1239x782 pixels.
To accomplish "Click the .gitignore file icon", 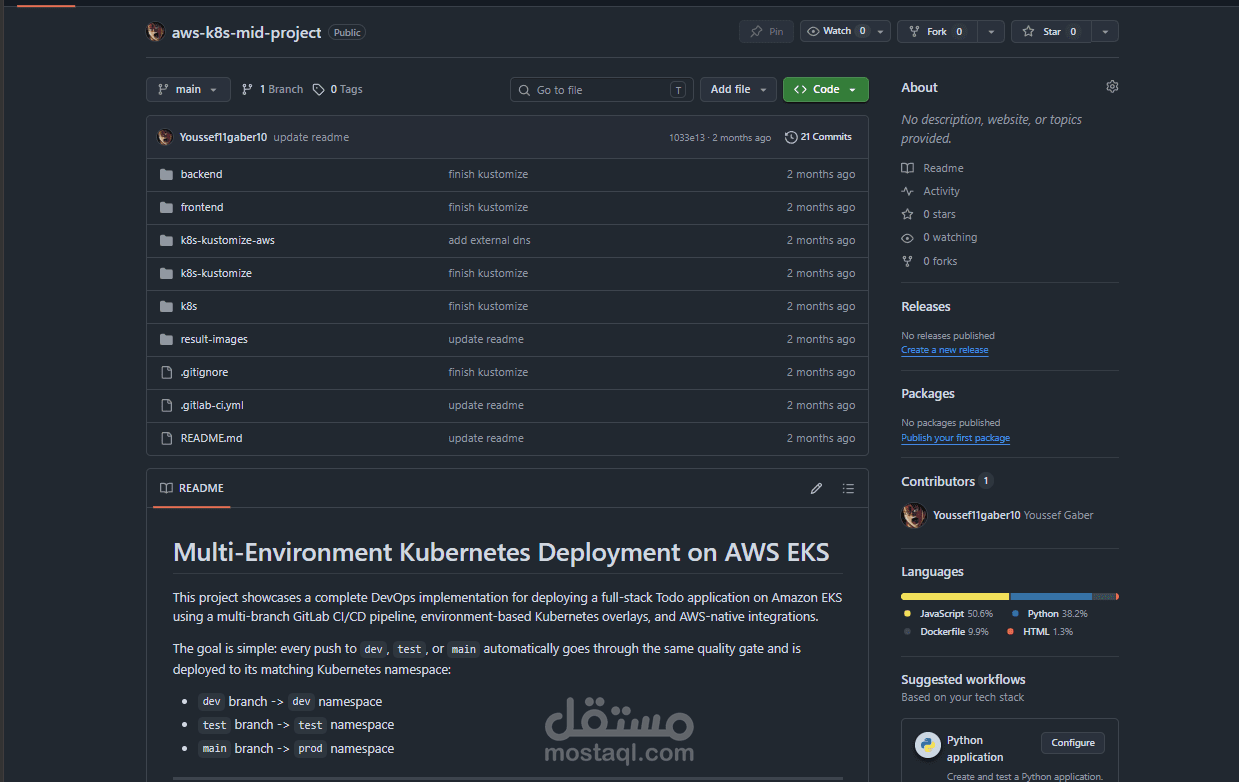I will click(x=166, y=372).
